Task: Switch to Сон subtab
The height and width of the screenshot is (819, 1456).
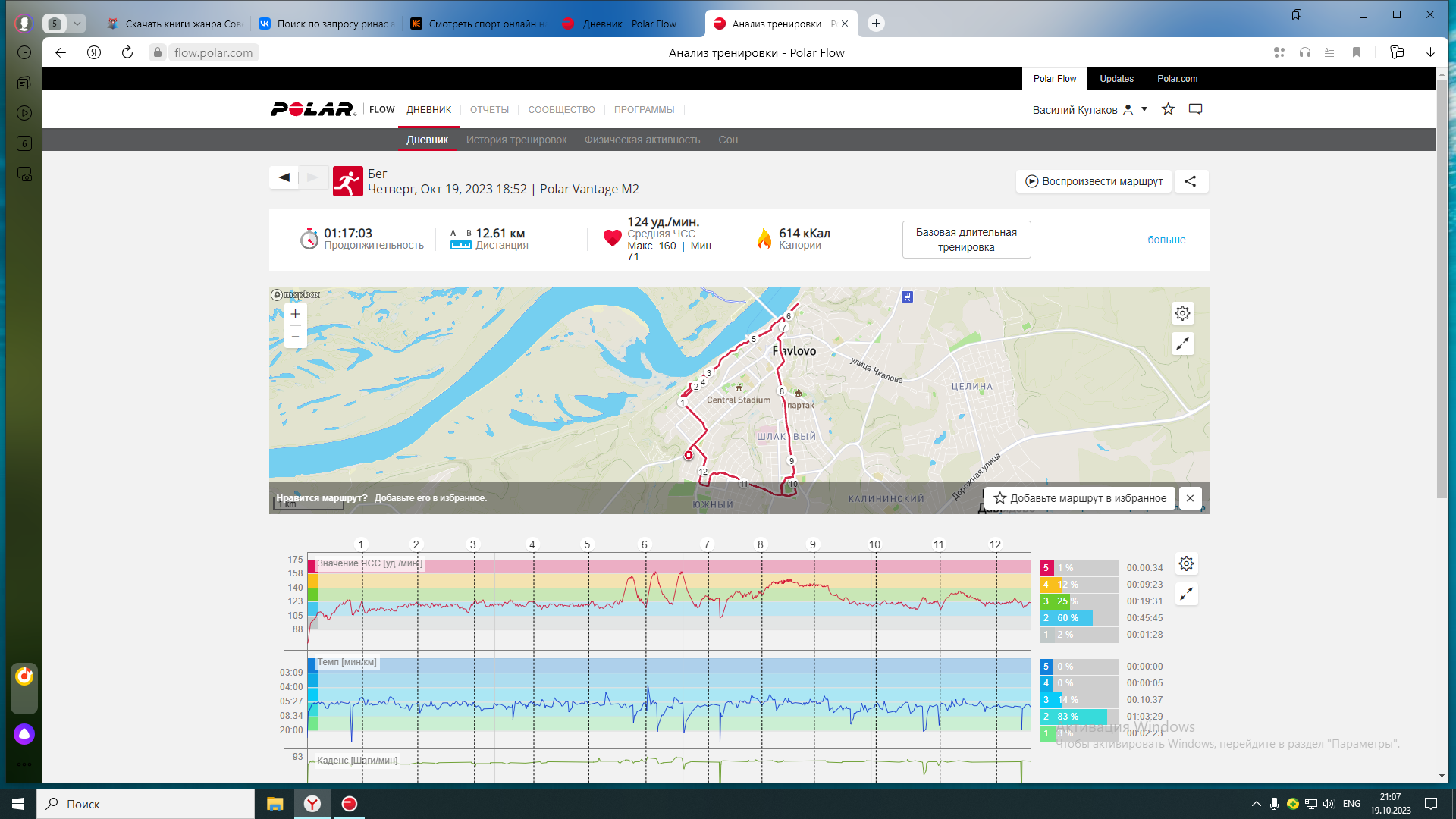Action: point(728,140)
